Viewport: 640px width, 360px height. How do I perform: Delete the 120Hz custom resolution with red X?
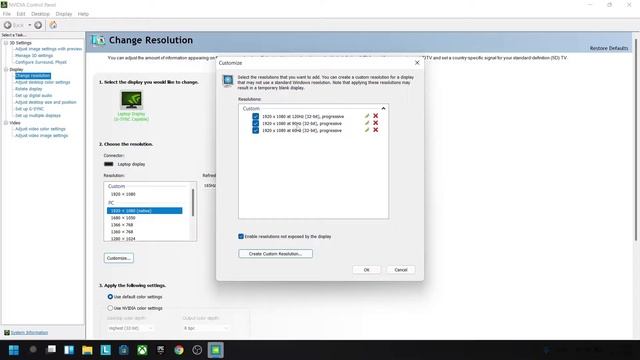(376, 116)
